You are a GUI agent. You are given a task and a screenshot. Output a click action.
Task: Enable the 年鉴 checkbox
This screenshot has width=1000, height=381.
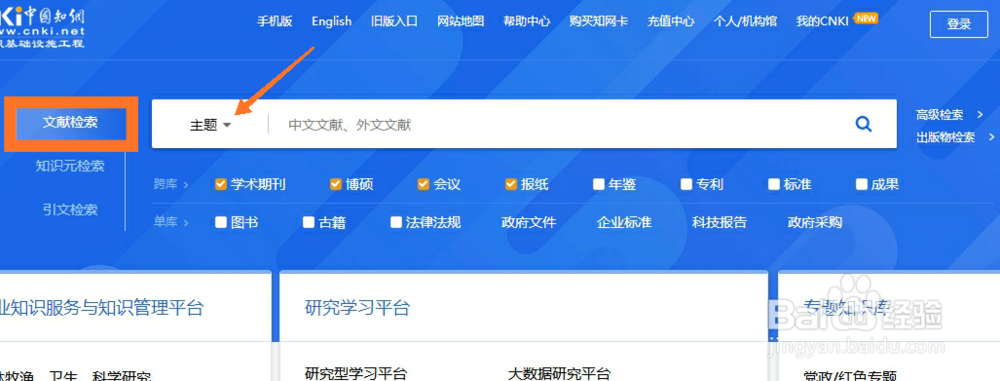pos(598,184)
